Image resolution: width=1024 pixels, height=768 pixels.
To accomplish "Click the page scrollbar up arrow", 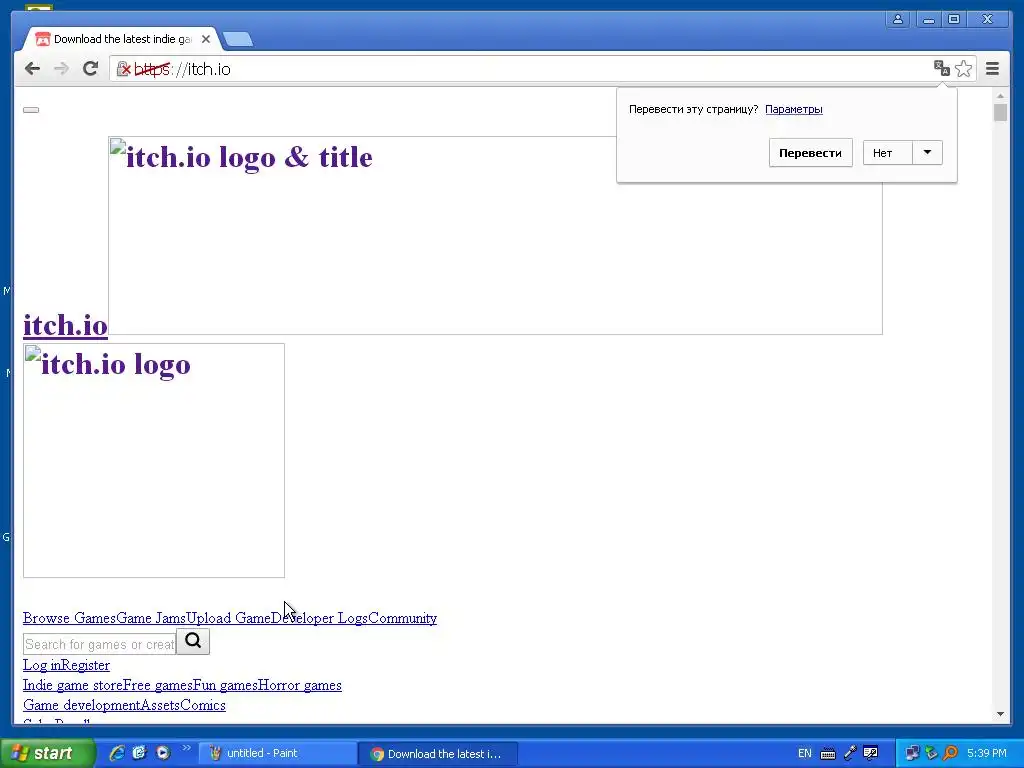I will click(1000, 96).
